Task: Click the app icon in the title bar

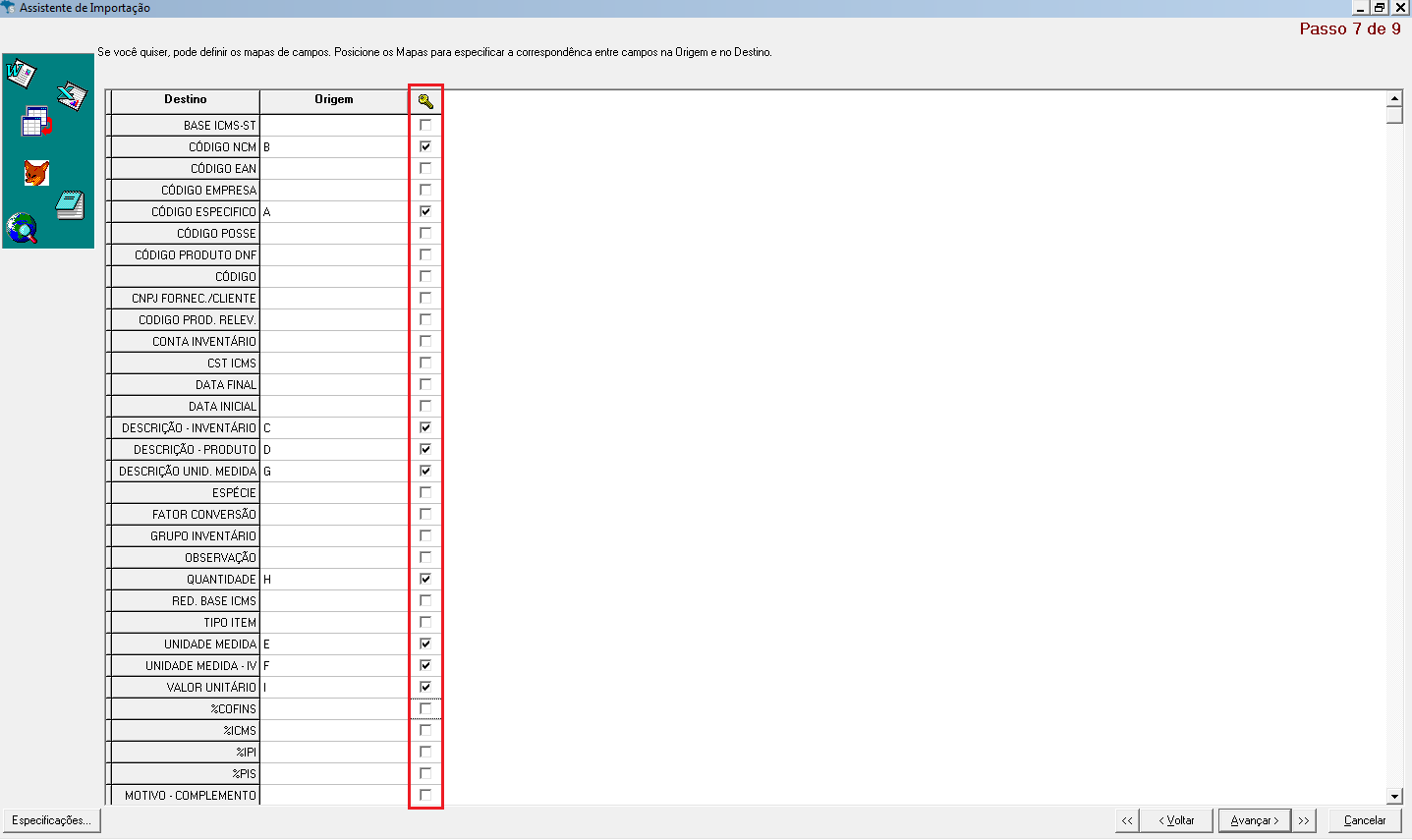Action: coord(9,7)
